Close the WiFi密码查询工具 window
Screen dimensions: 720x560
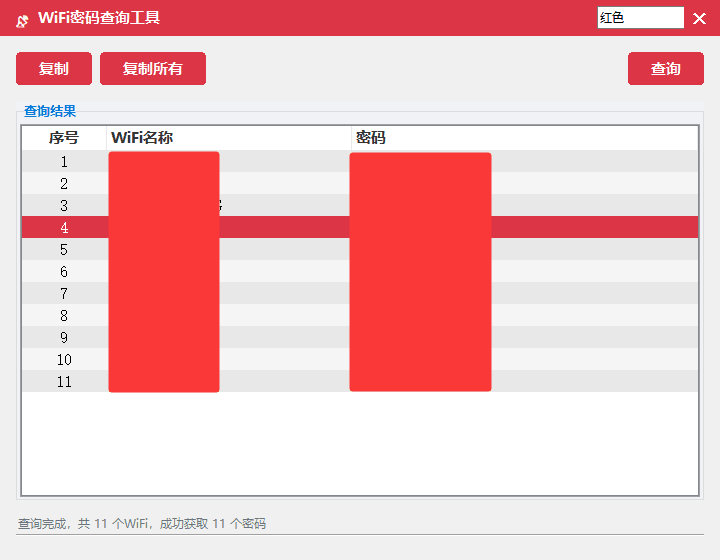click(x=699, y=18)
